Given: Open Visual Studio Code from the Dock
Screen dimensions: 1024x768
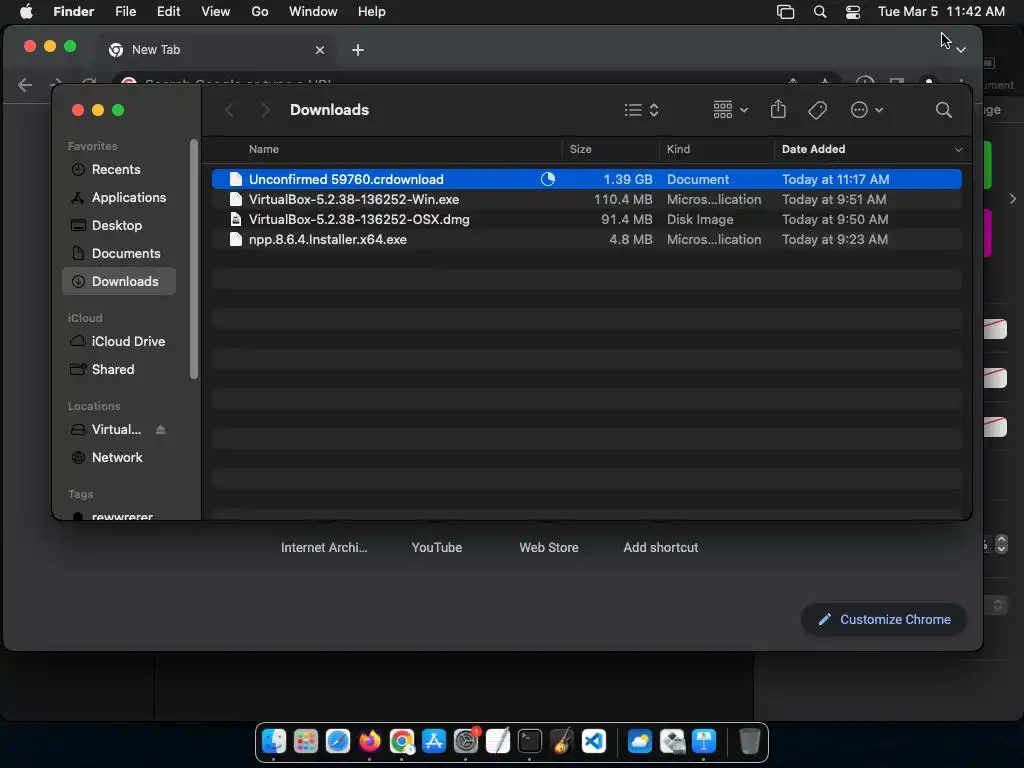Looking at the screenshot, I should coord(594,742).
